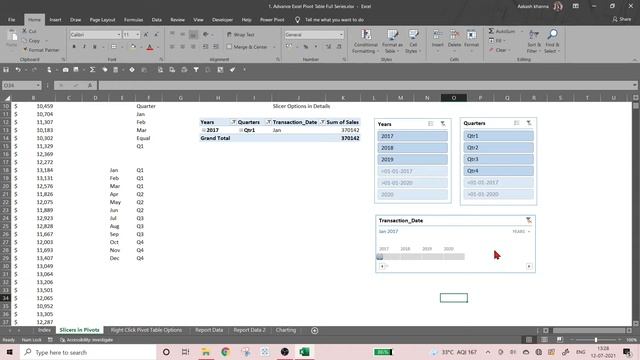Collapse the 2017 pivot row
Viewport: 640px width, 360px height.
tap(203, 130)
